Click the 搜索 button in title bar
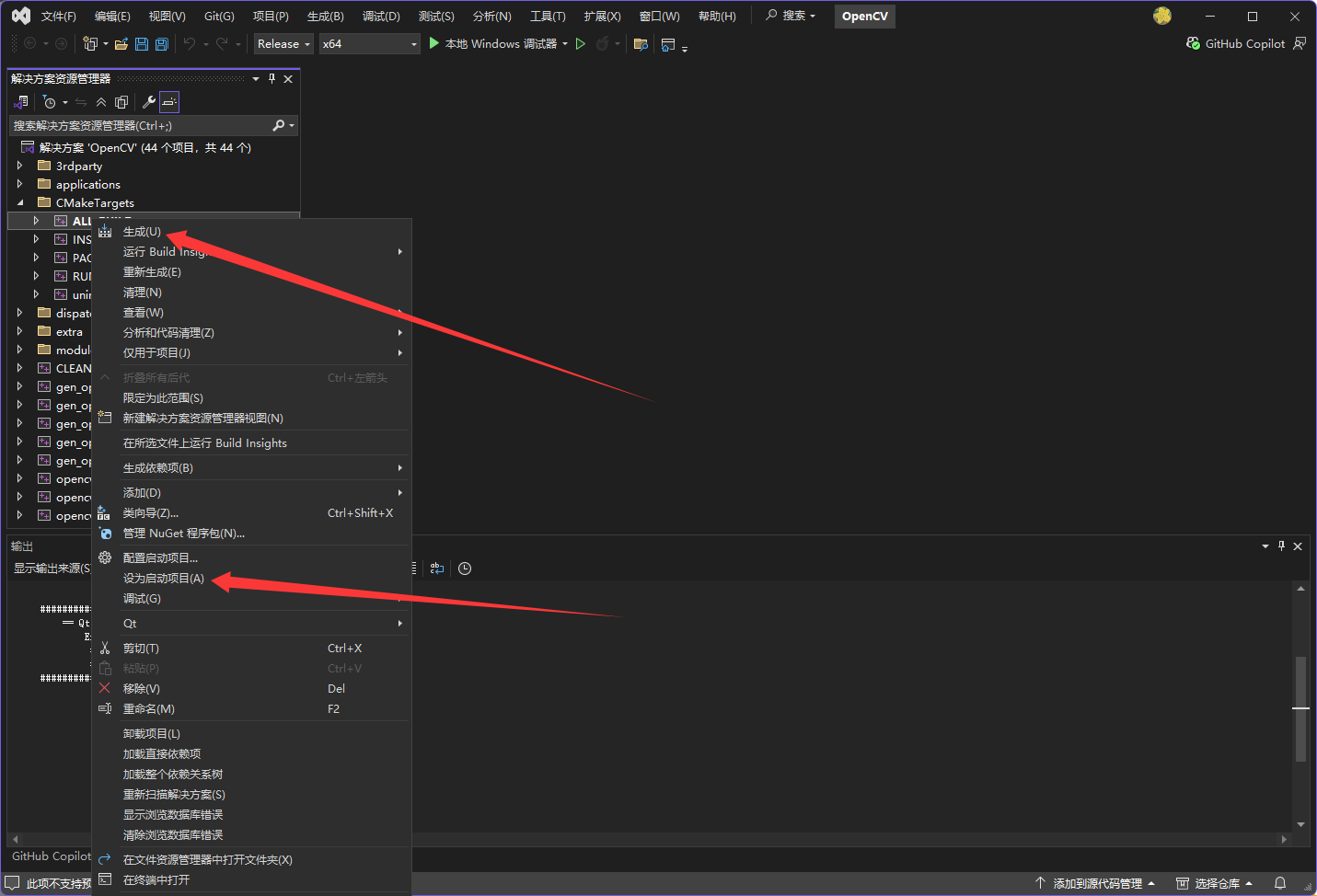The width and height of the screenshot is (1317, 896). click(791, 16)
